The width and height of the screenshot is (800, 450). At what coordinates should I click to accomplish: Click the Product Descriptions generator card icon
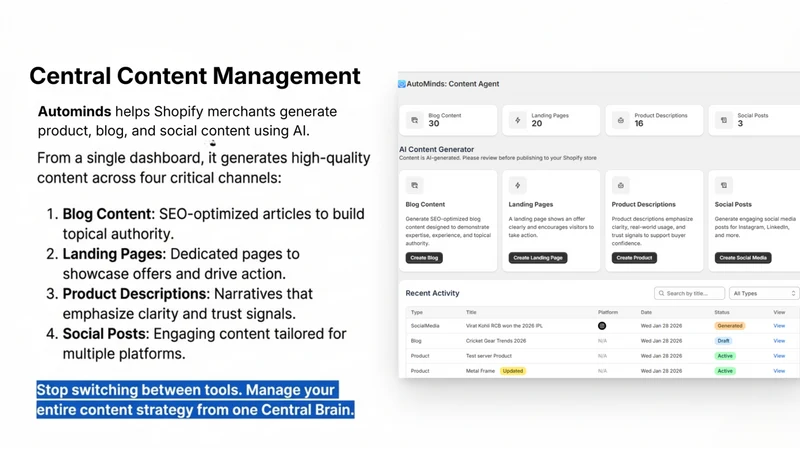(x=620, y=186)
